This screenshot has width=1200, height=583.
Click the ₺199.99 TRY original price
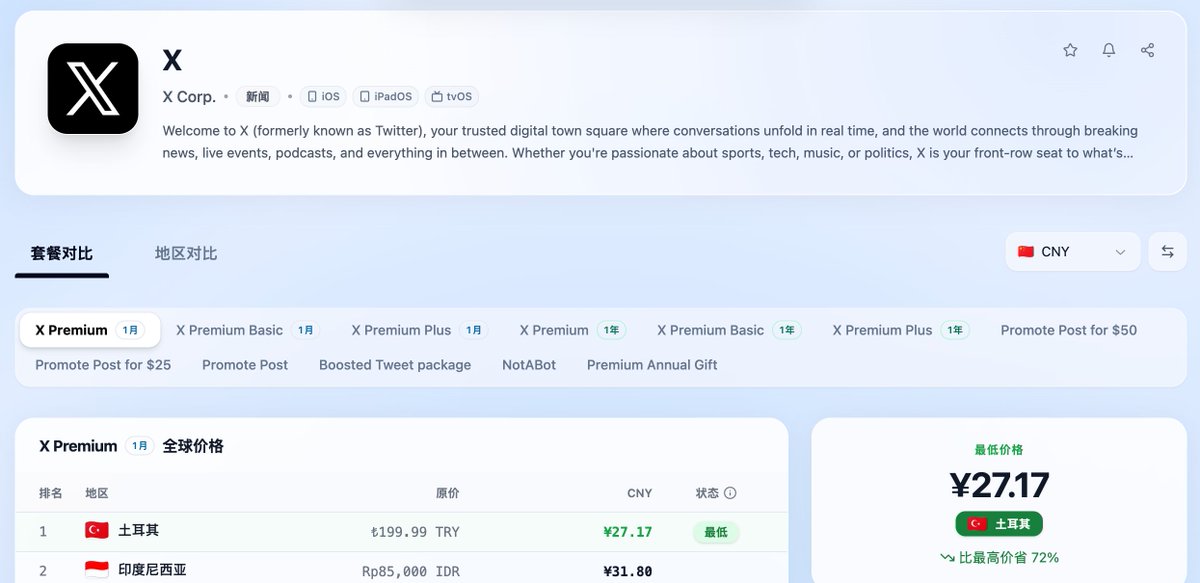click(415, 532)
